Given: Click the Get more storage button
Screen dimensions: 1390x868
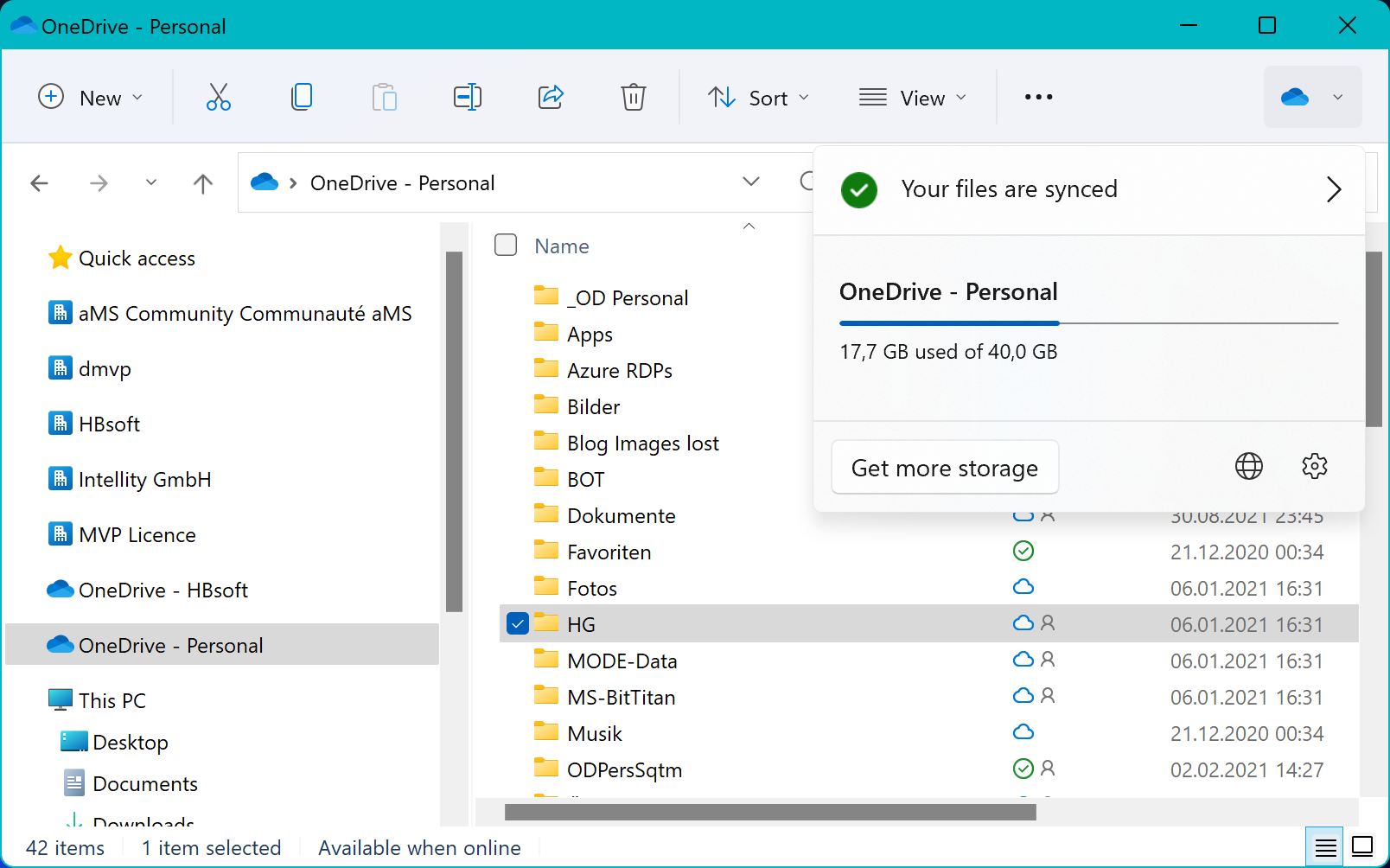Looking at the screenshot, I should pos(944,467).
